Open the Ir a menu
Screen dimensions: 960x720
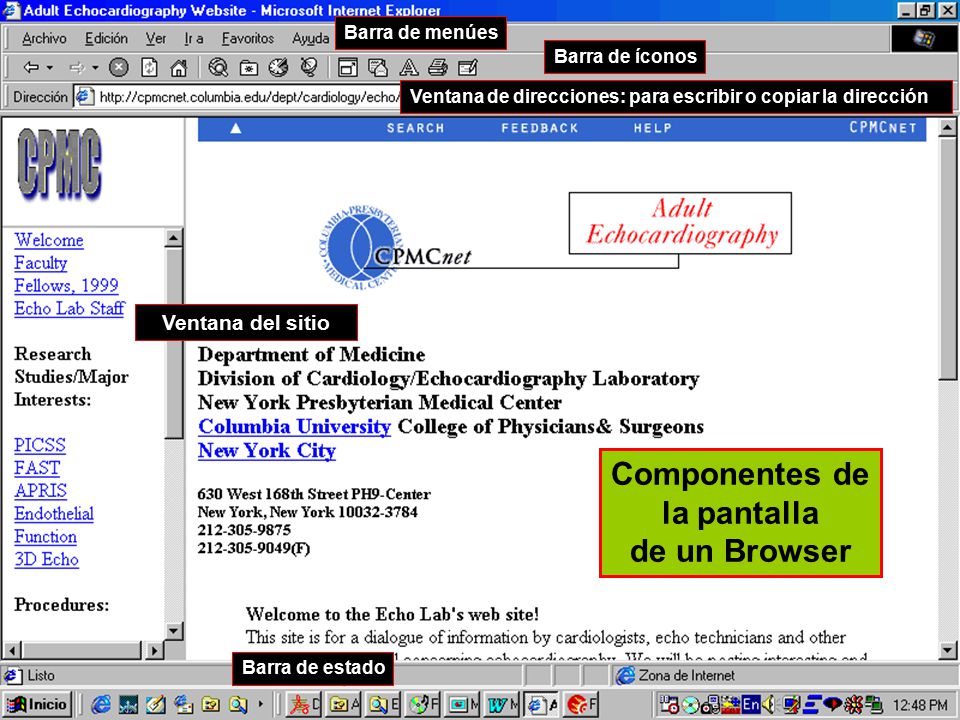pos(193,39)
